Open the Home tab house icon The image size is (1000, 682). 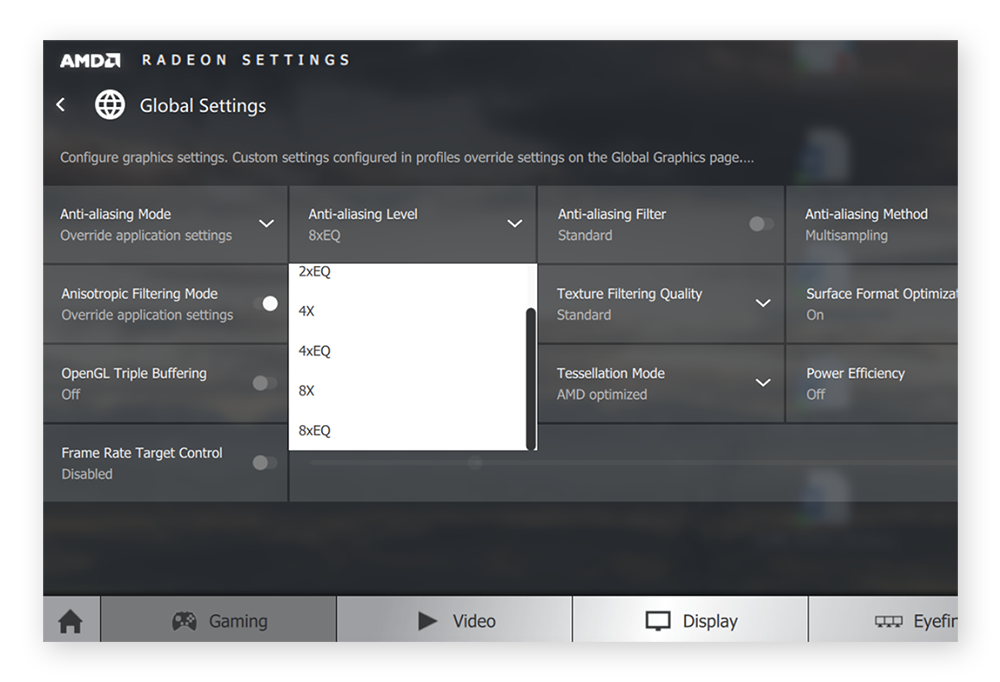pos(71,621)
